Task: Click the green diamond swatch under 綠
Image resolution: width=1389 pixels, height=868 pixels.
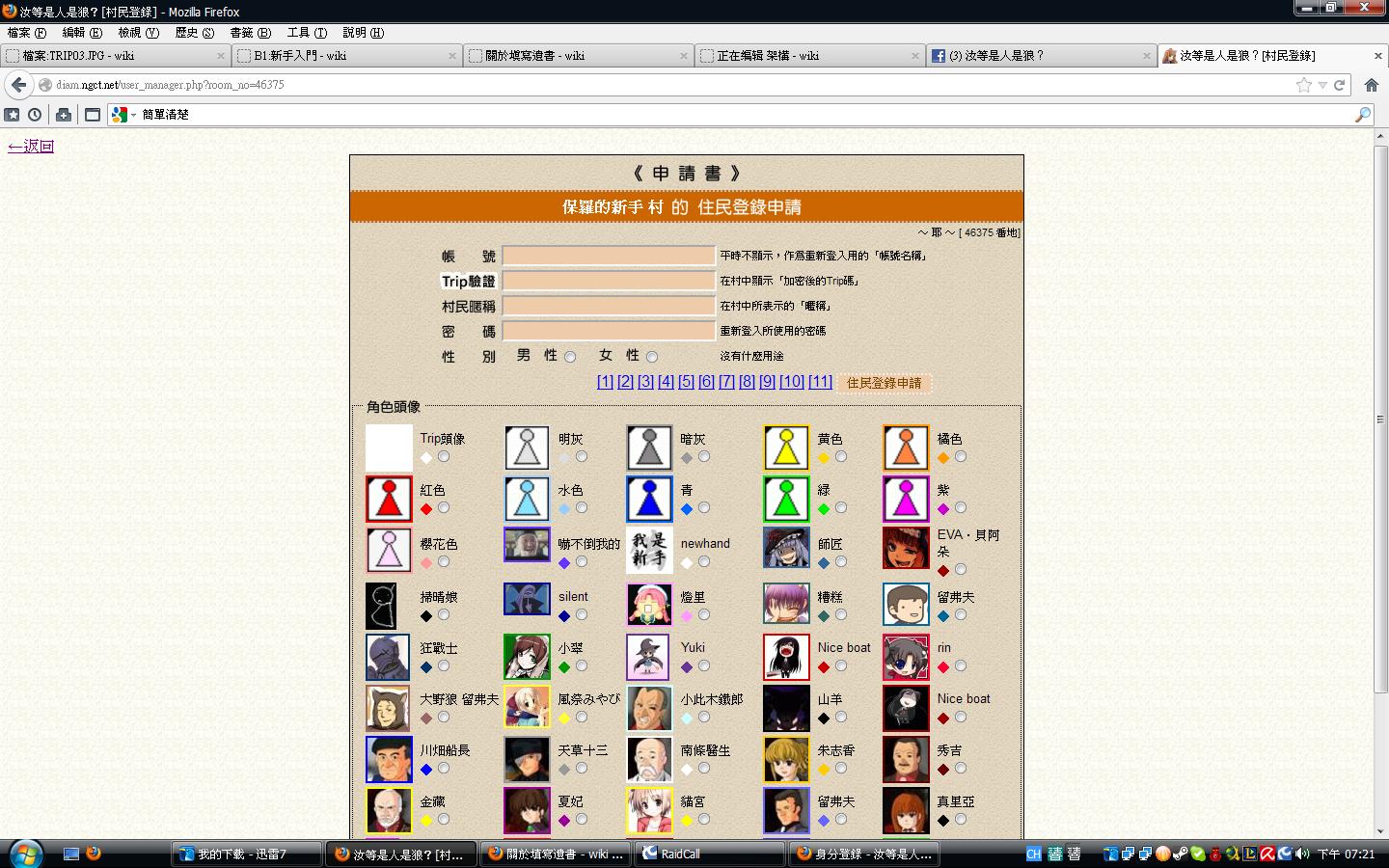Action: pos(824,509)
